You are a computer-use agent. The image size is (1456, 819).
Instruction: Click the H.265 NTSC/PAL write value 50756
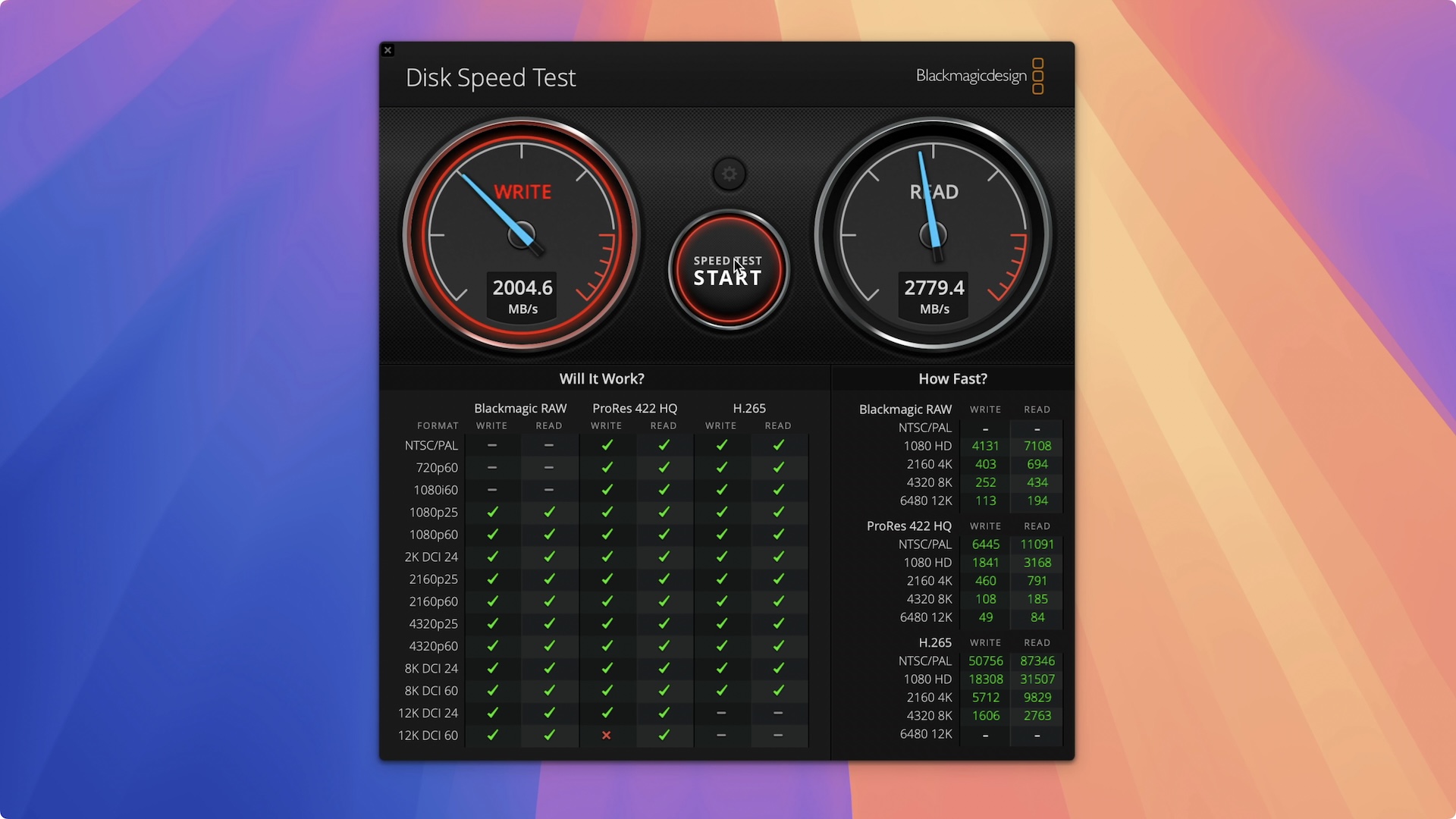985,661
